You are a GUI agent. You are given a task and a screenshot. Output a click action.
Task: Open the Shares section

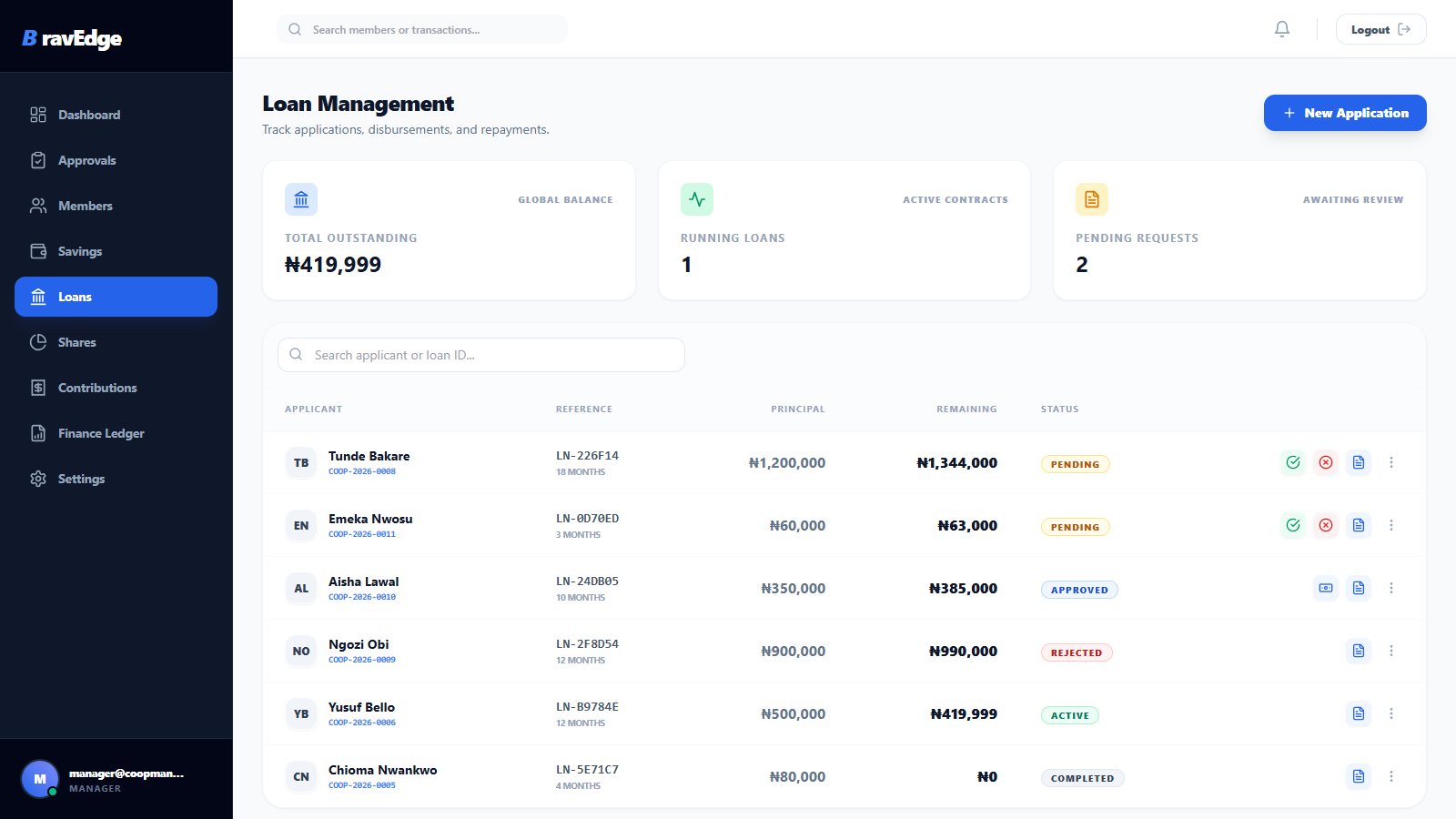pyautogui.click(x=116, y=342)
